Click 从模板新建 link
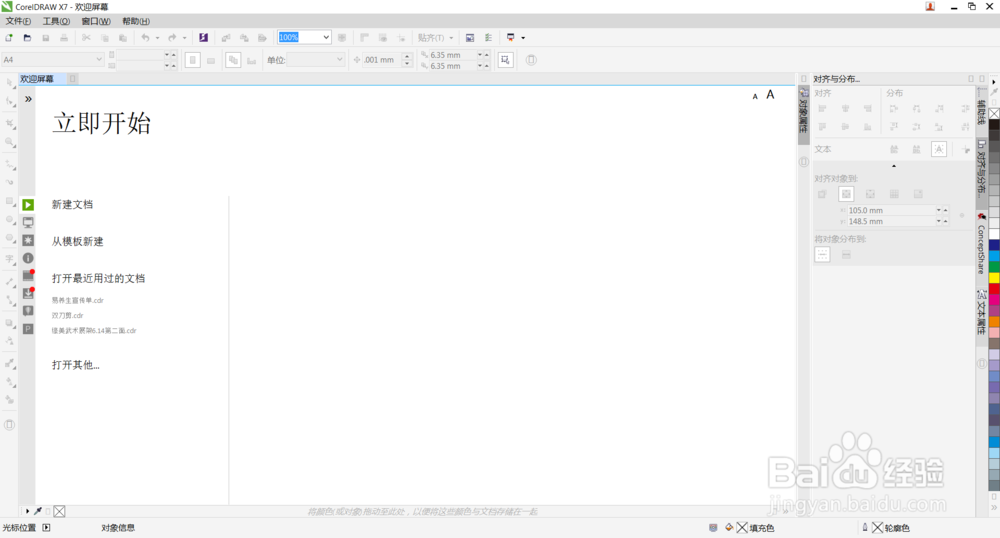This screenshot has width=1000, height=538. pyautogui.click(x=77, y=242)
